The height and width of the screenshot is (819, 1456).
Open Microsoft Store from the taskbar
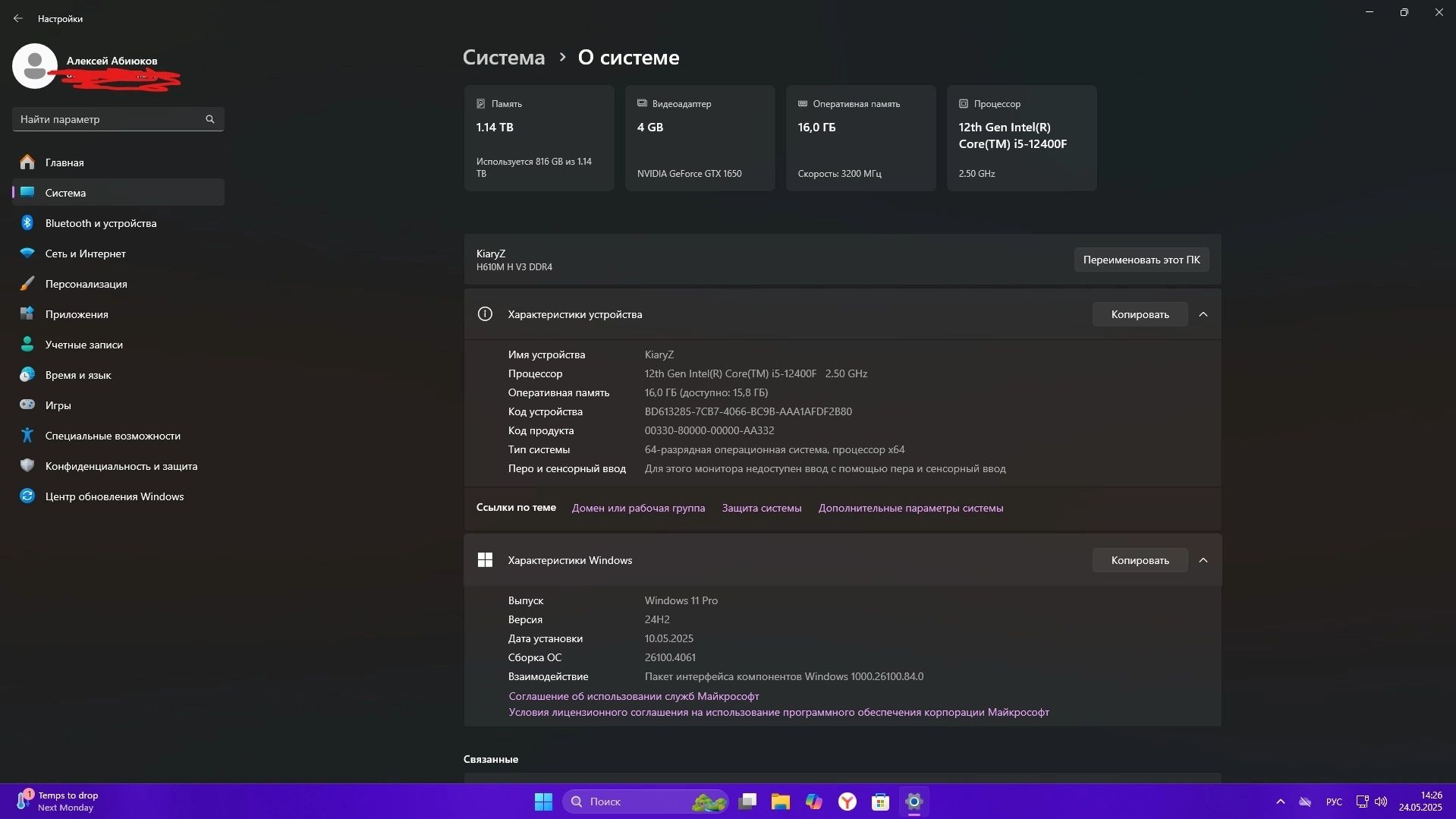[x=880, y=802]
